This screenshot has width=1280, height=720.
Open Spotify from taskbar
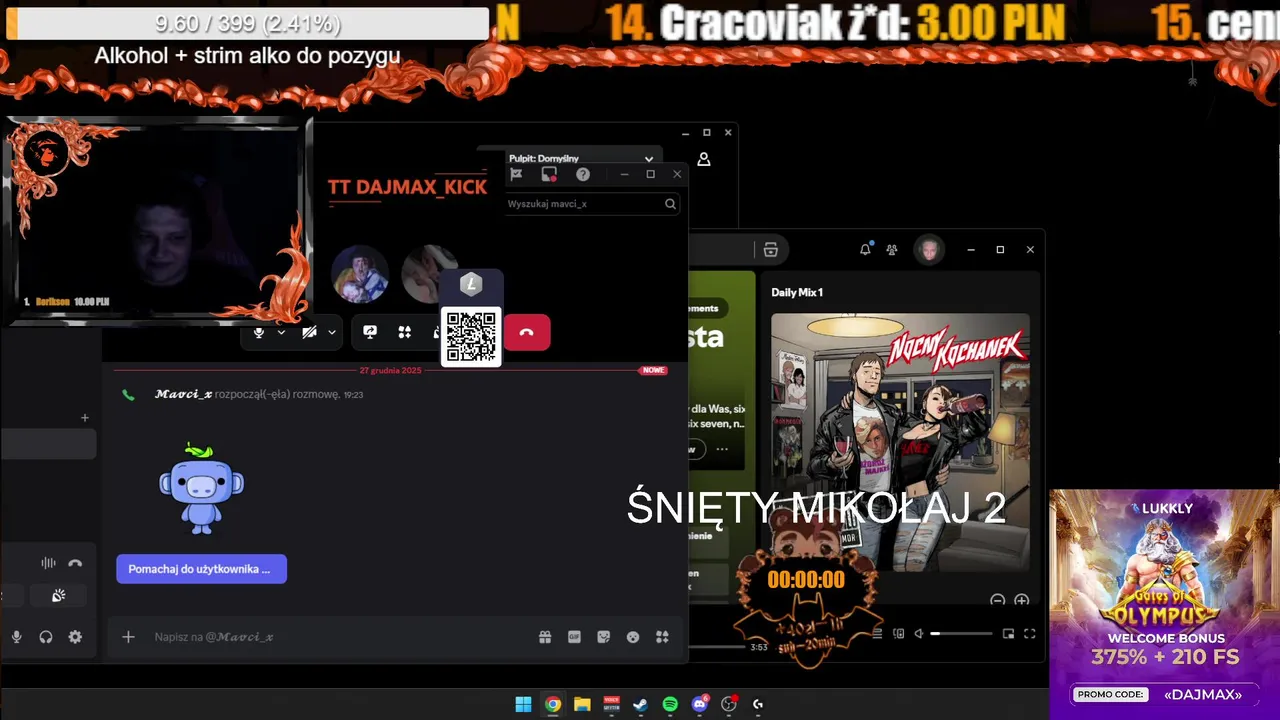pos(670,704)
